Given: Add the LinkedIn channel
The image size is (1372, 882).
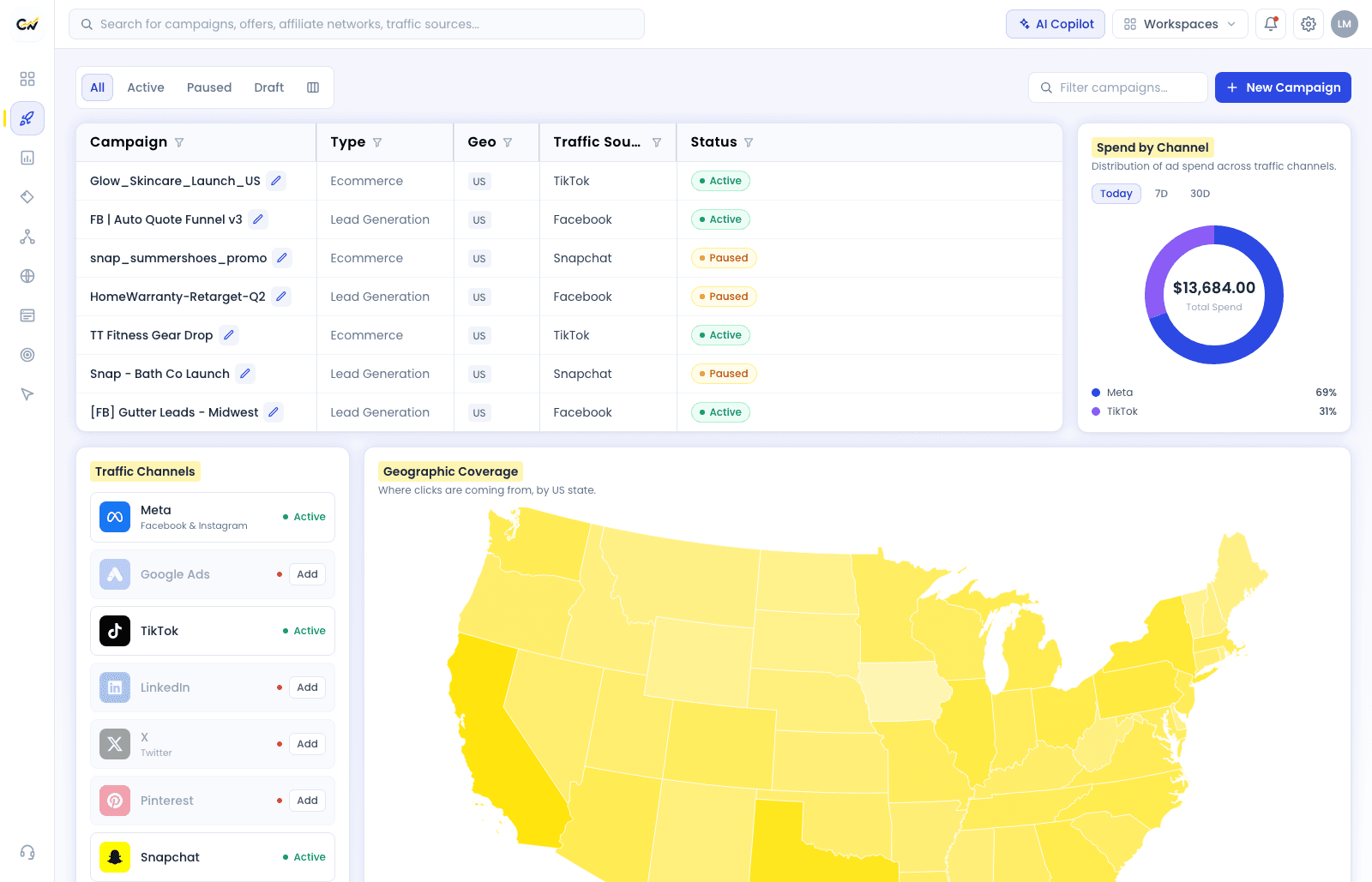Looking at the screenshot, I should (x=307, y=687).
